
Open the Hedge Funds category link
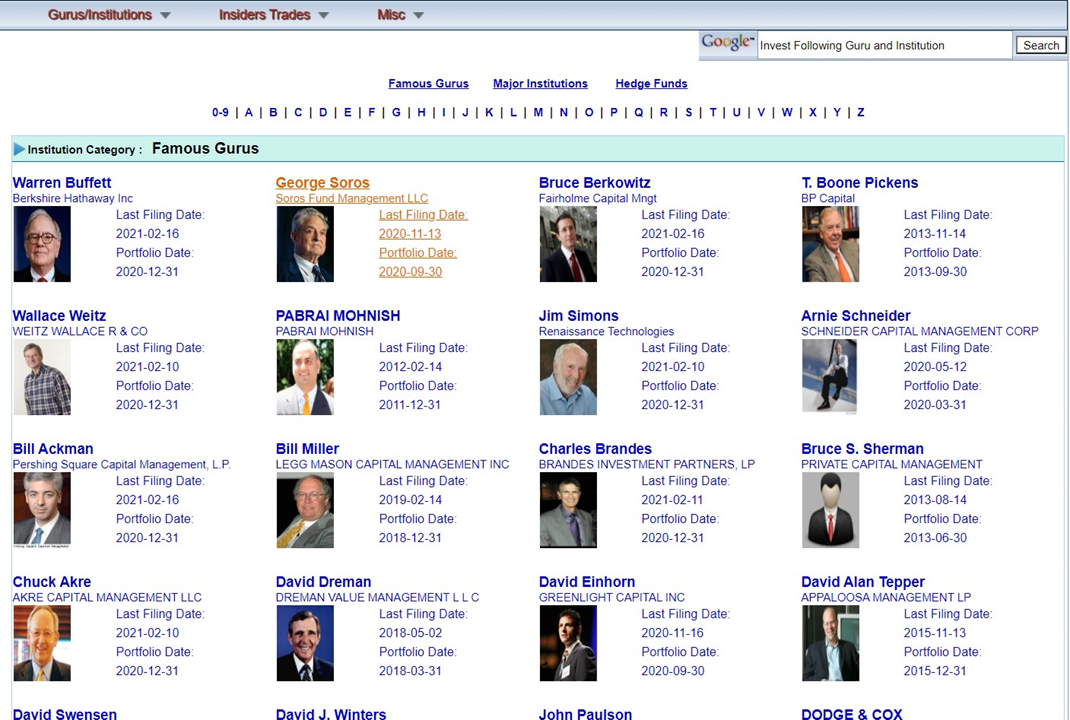651,83
